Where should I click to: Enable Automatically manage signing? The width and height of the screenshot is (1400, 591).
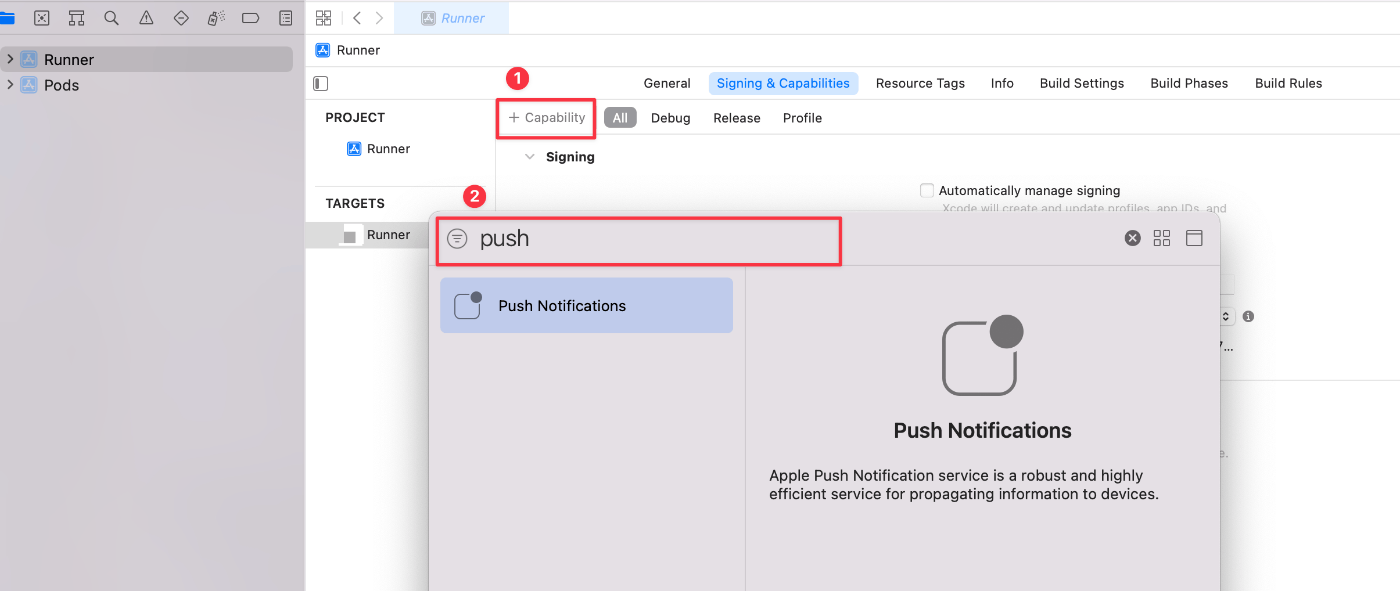click(x=927, y=190)
